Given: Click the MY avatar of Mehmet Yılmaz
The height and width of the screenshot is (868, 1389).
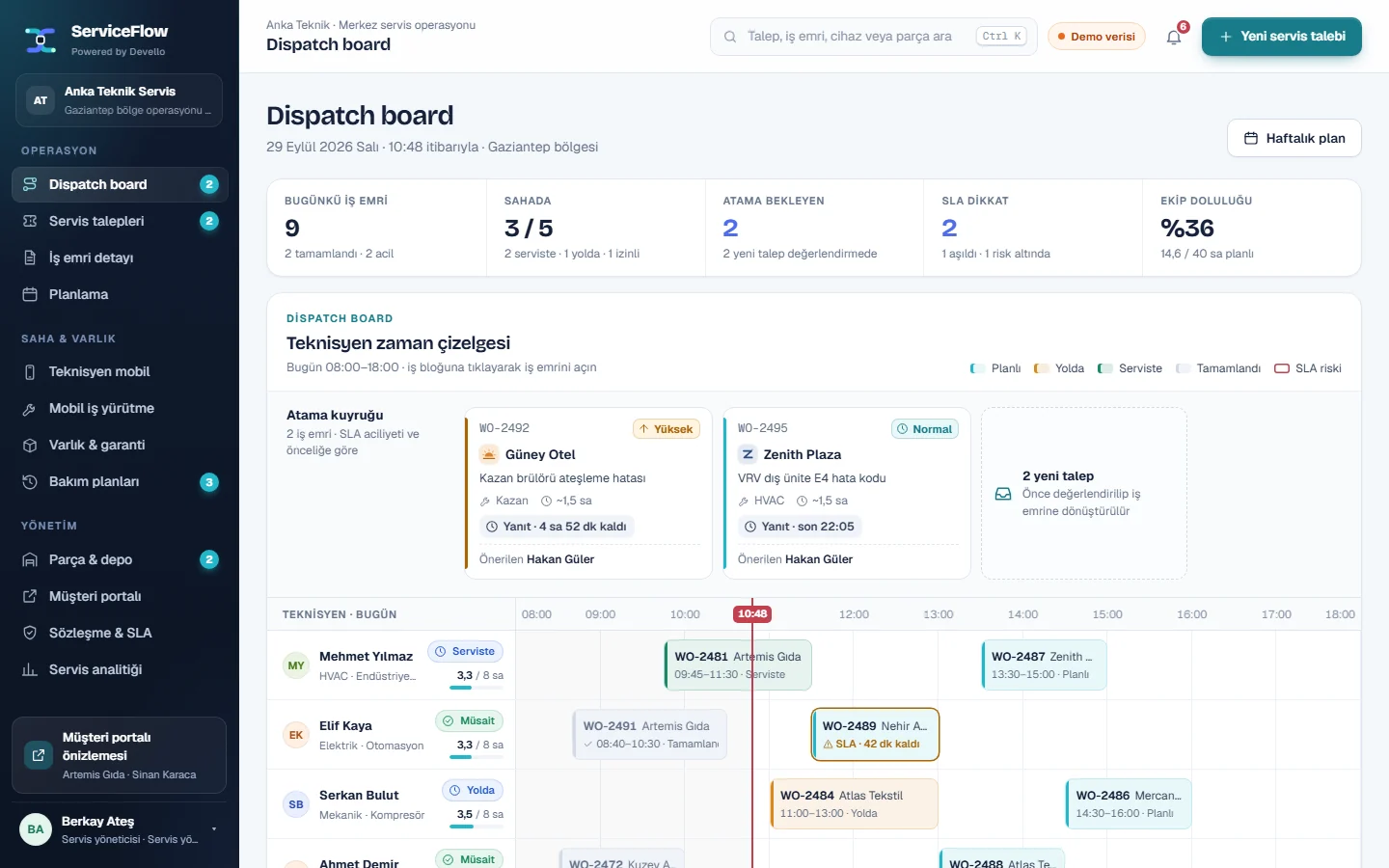Looking at the screenshot, I should [296, 665].
